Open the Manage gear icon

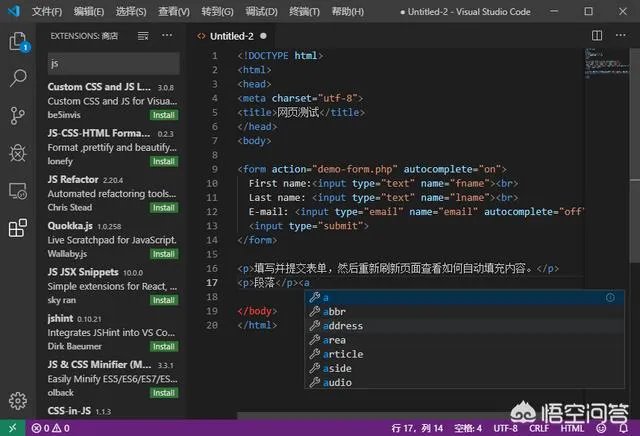pyautogui.click(x=18, y=401)
